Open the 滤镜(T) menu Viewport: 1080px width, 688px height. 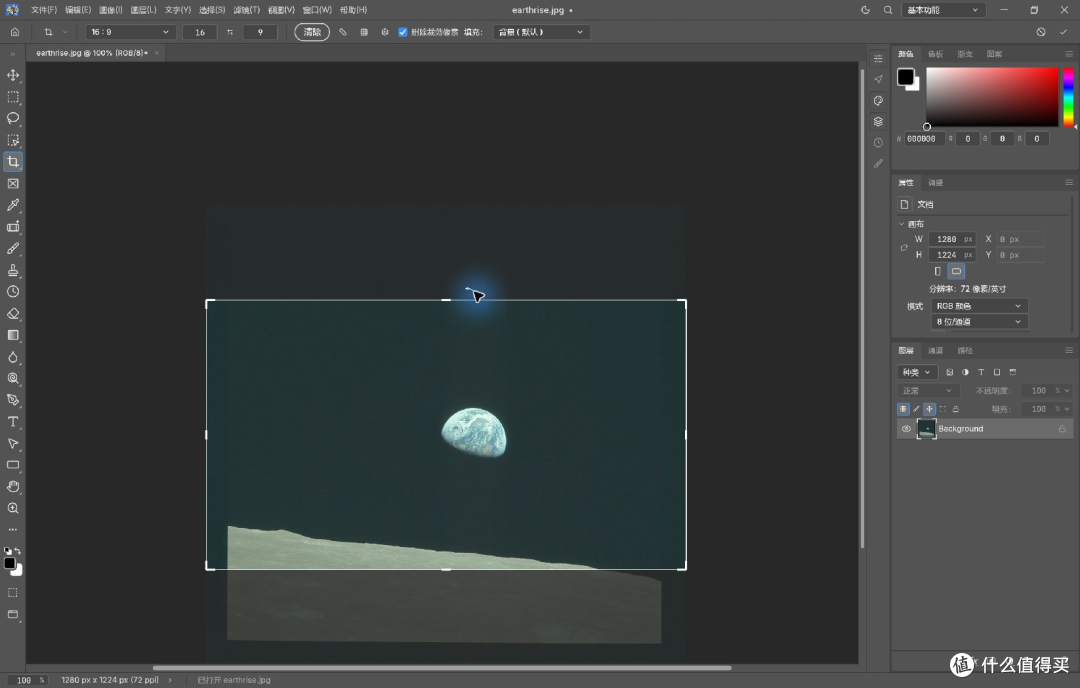247,10
